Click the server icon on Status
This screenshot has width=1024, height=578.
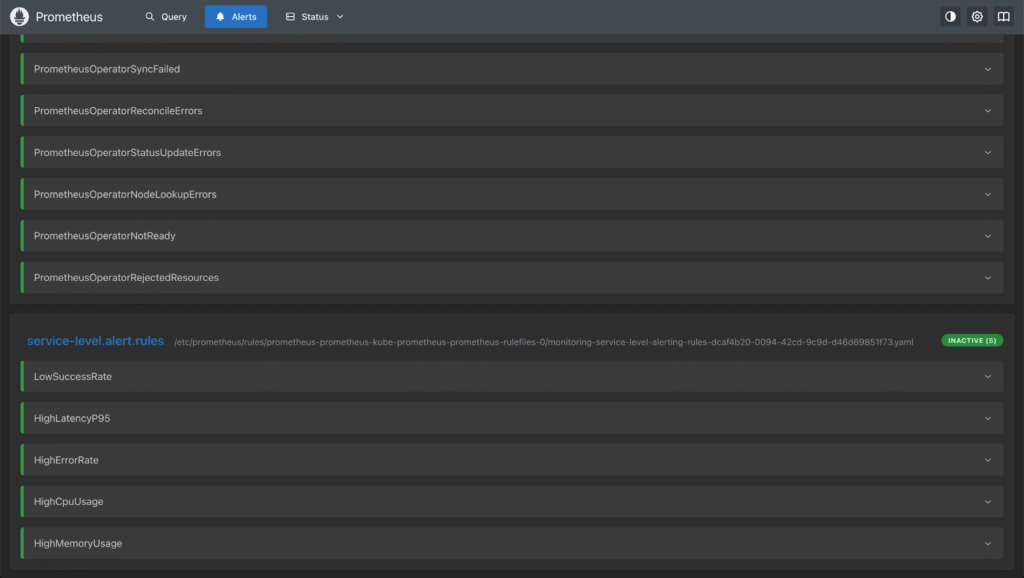[290, 17]
